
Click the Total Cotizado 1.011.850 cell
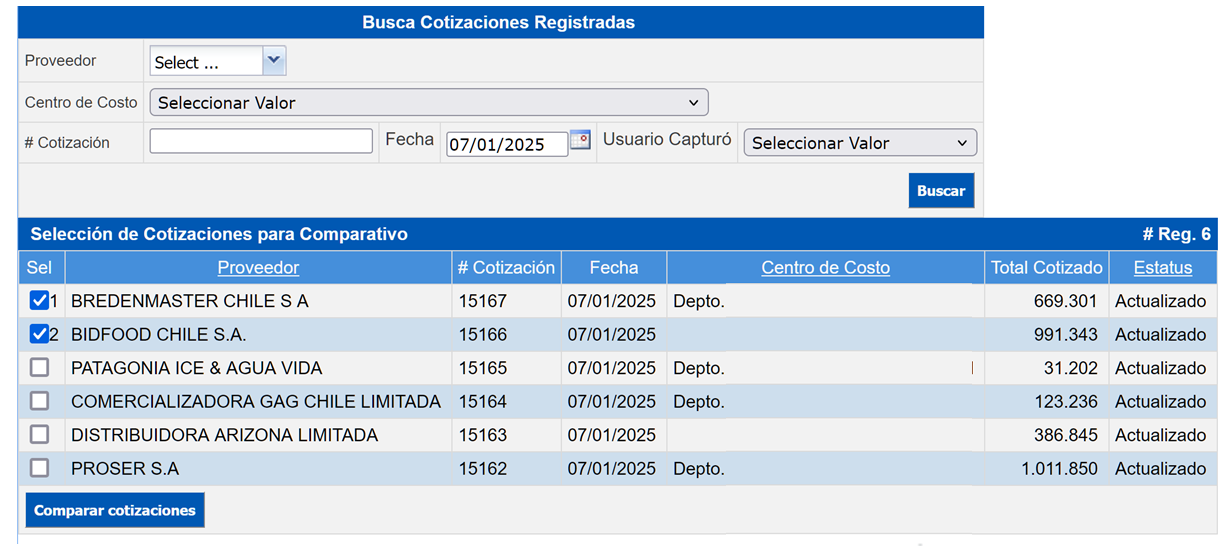click(1046, 468)
